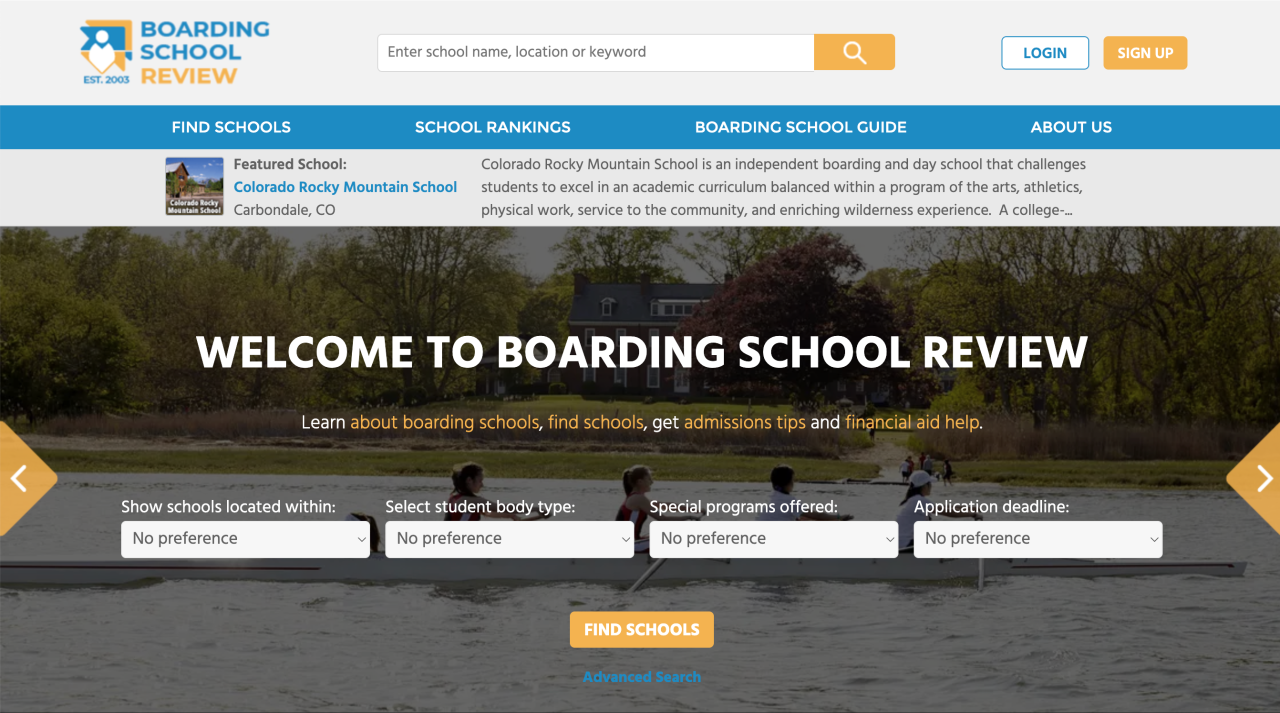Open the student body type dropdown
This screenshot has height=713, width=1280.
509,539
